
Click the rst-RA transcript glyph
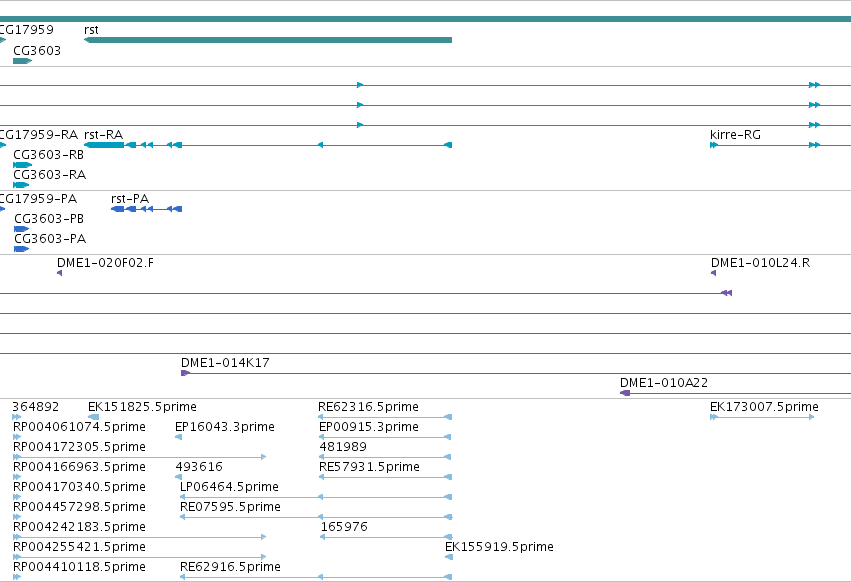268,145
